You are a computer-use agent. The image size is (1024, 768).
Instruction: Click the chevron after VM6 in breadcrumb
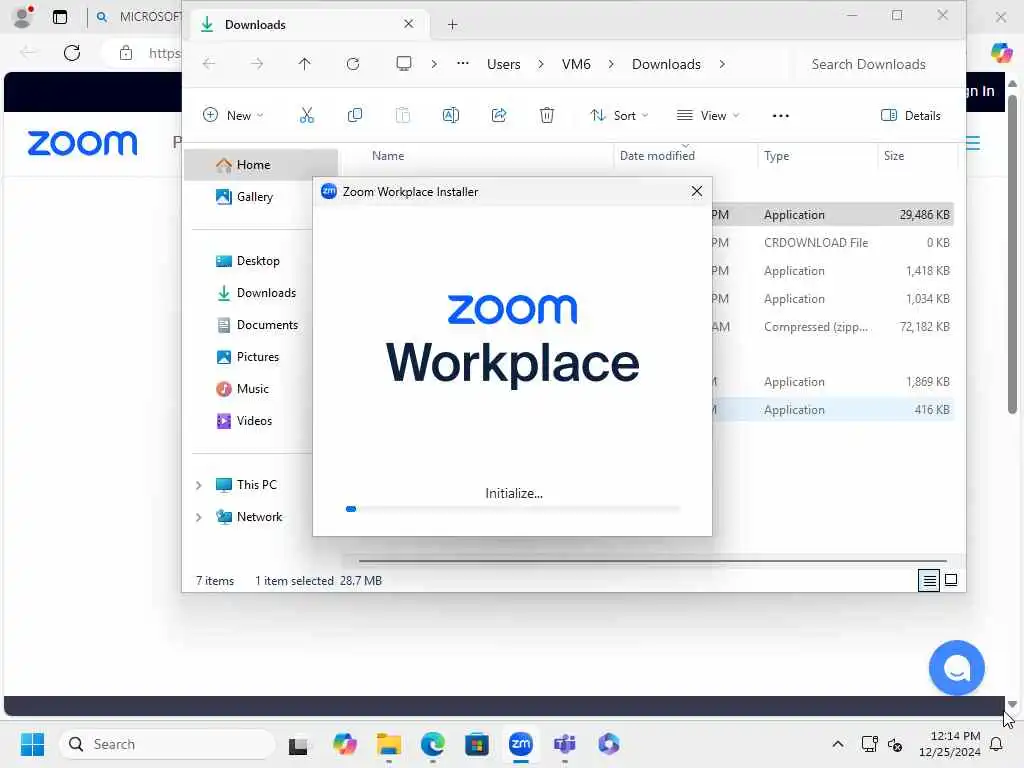pyautogui.click(x=611, y=64)
